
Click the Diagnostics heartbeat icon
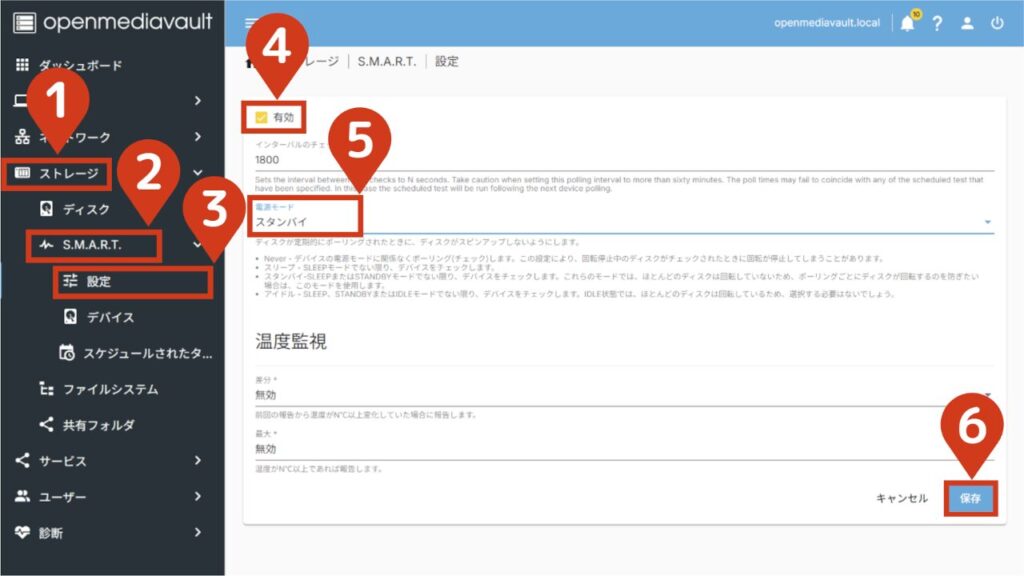pyautogui.click(x=23, y=533)
